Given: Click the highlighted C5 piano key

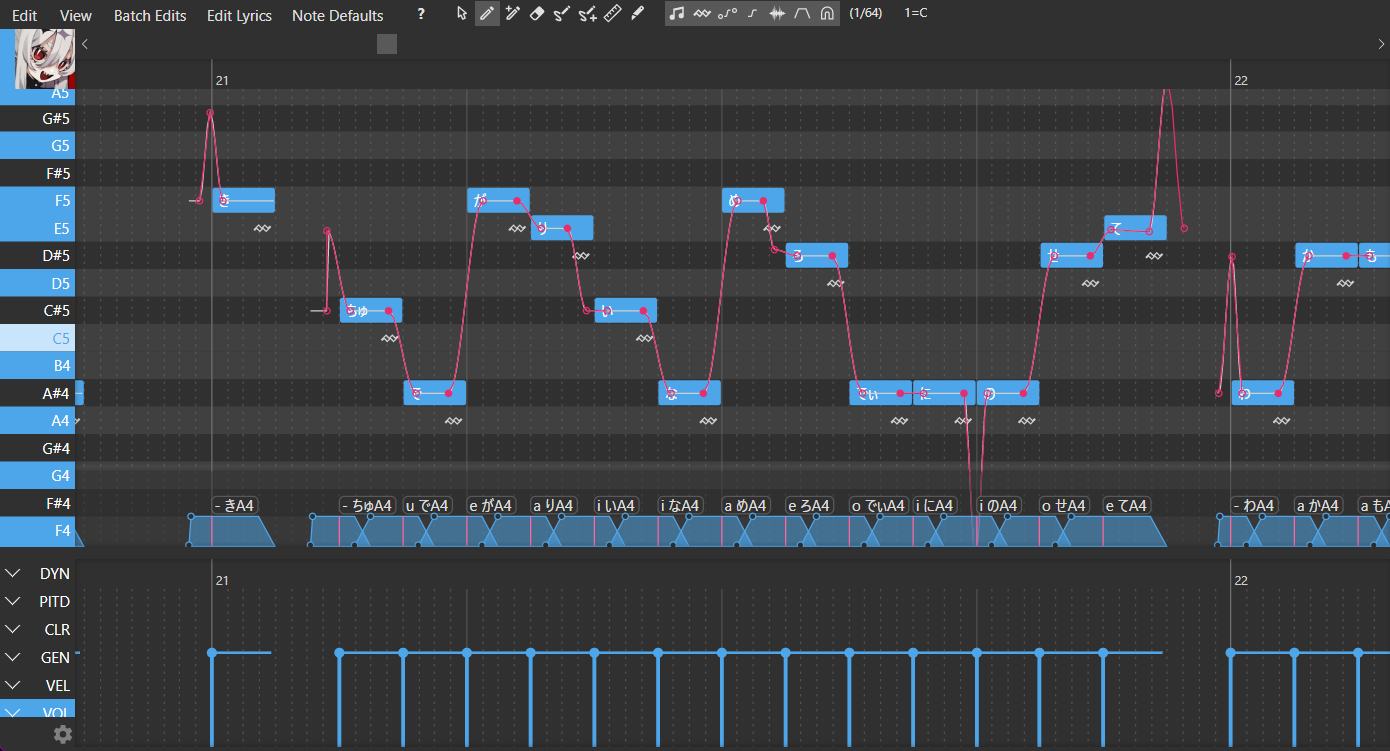Looking at the screenshot, I should point(40,338).
